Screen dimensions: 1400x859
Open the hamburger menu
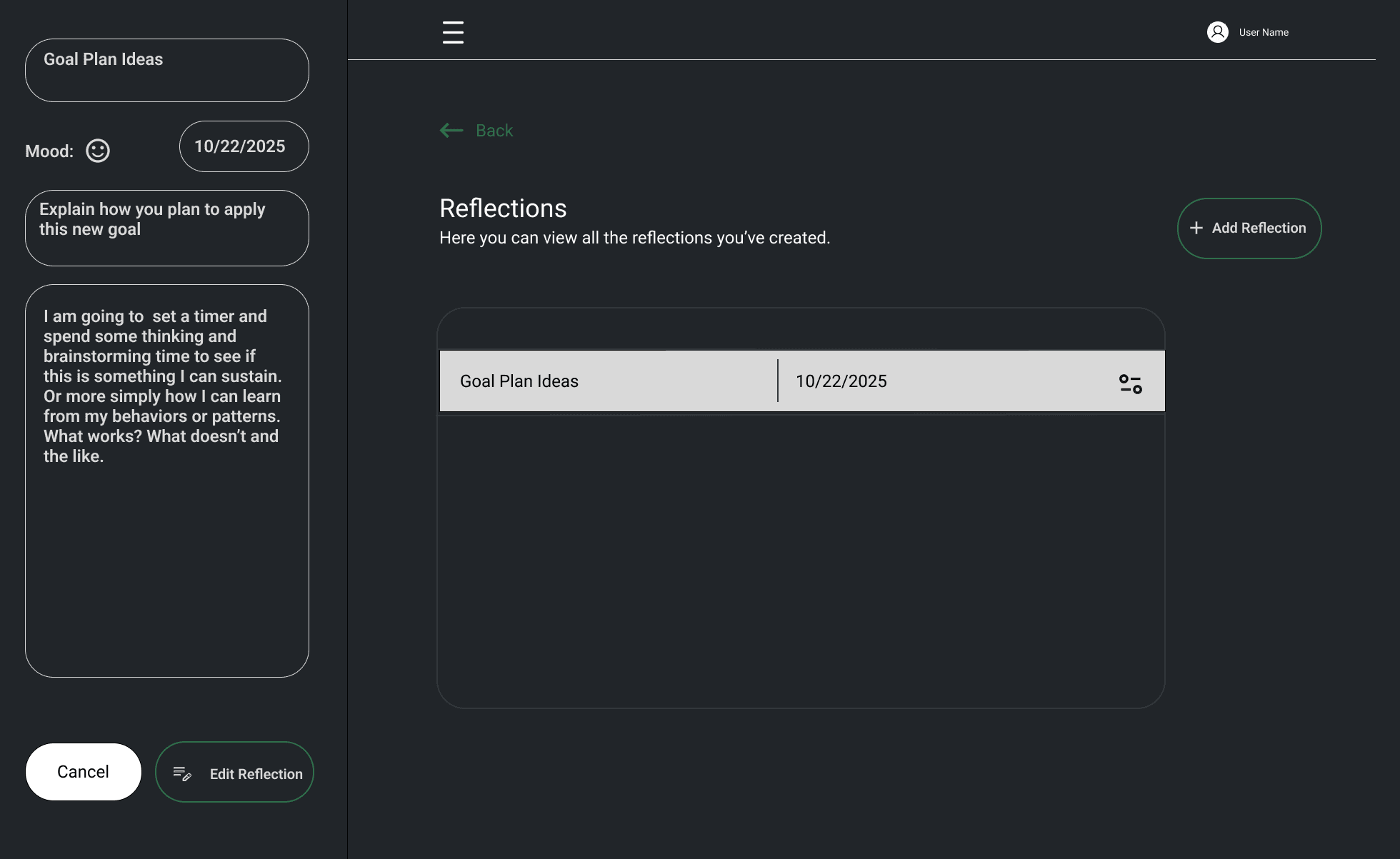point(453,32)
